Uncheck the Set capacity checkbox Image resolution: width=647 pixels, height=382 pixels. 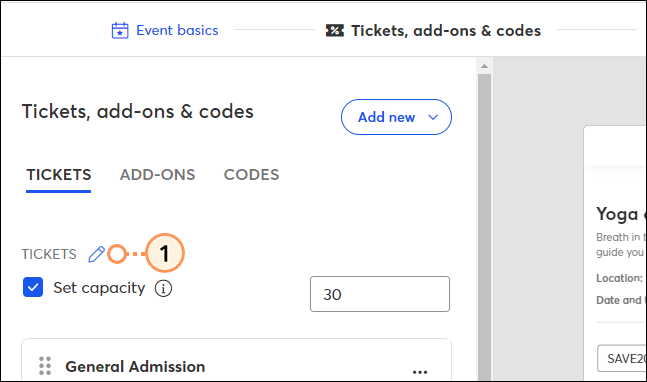tap(33, 287)
